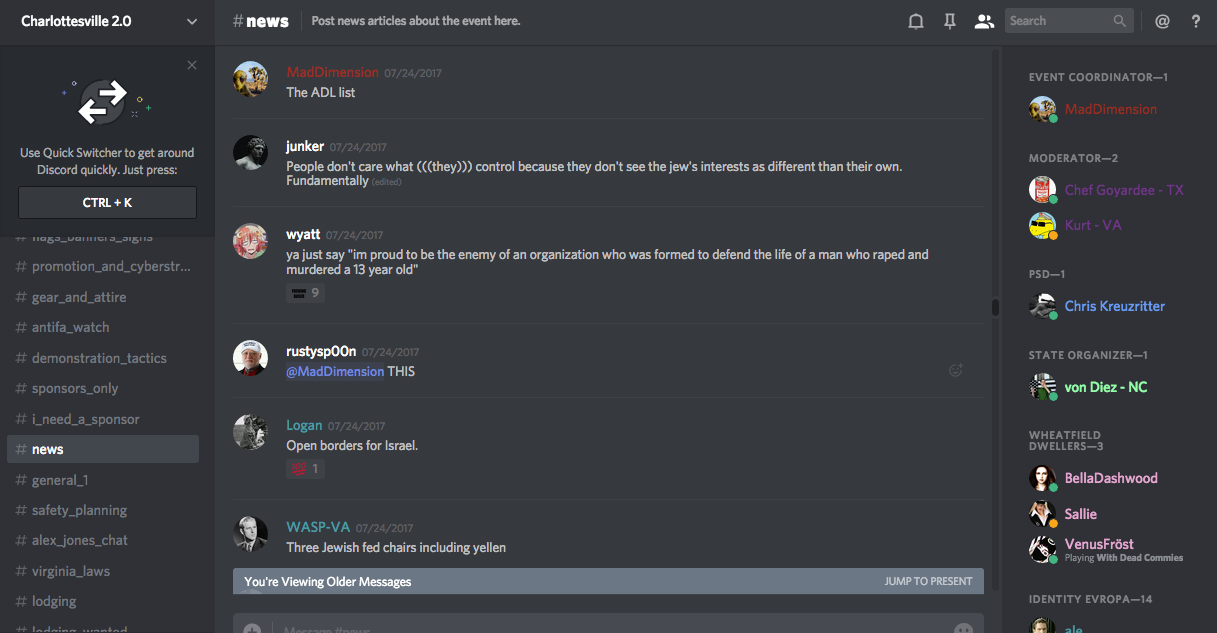Click the Quick Switcher arrows icon
The width and height of the screenshot is (1217, 633).
(103, 102)
